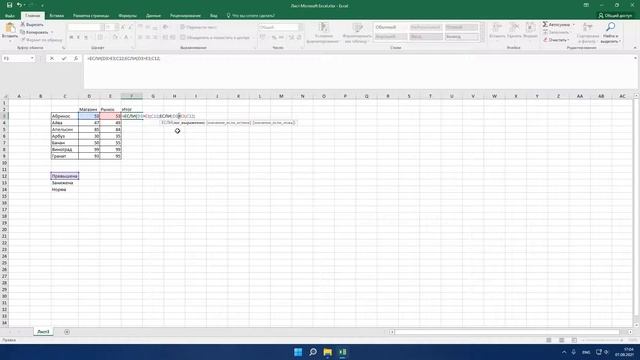This screenshot has height=360, width=640.
Task: Click cell containing Превышена
Action: [x=64, y=176]
